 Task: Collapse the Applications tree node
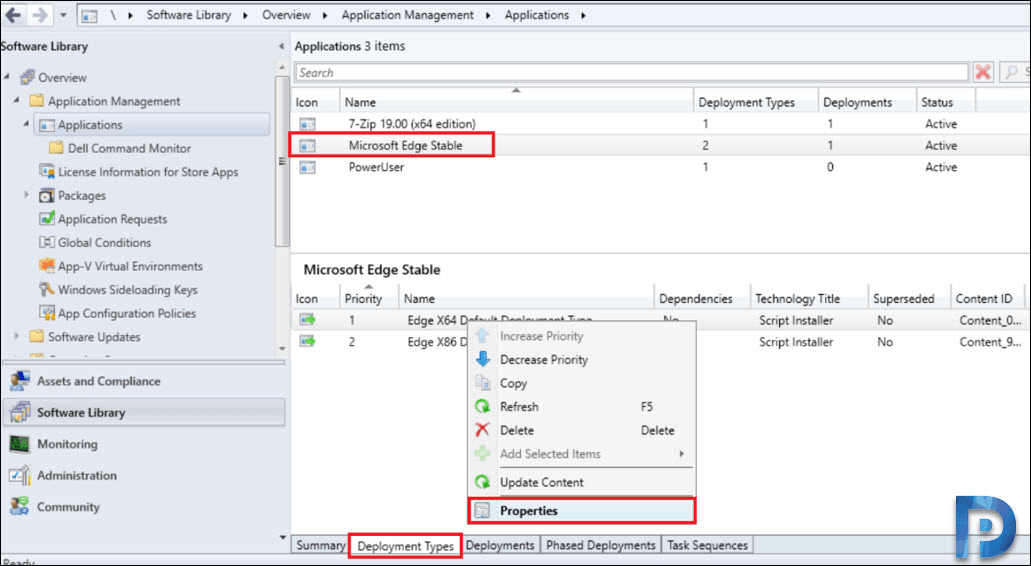(27, 124)
